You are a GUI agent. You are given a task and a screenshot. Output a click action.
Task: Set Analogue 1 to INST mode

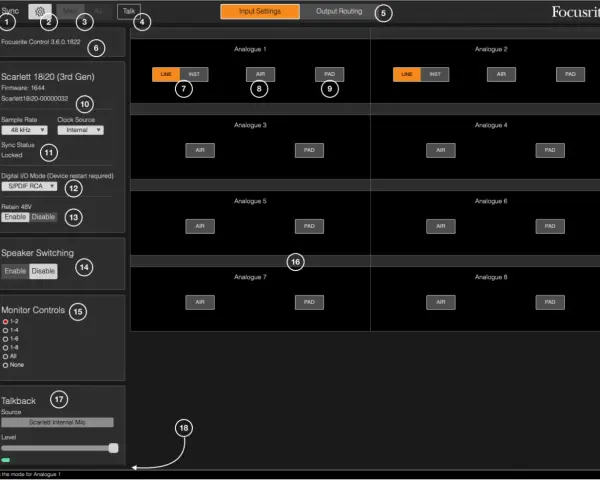click(194, 74)
